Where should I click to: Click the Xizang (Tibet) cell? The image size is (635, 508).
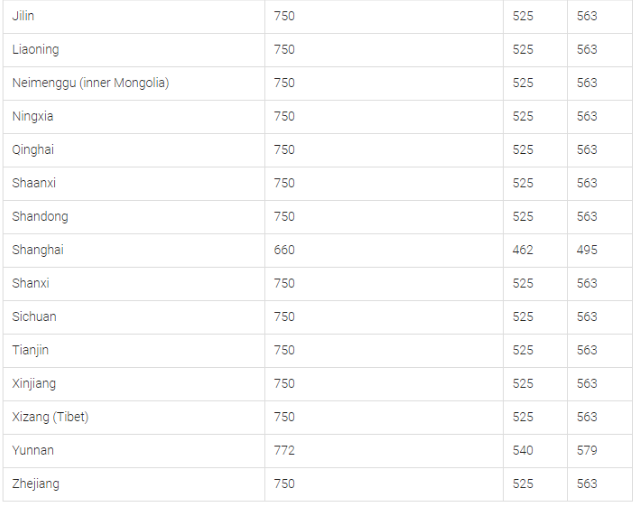click(50, 416)
